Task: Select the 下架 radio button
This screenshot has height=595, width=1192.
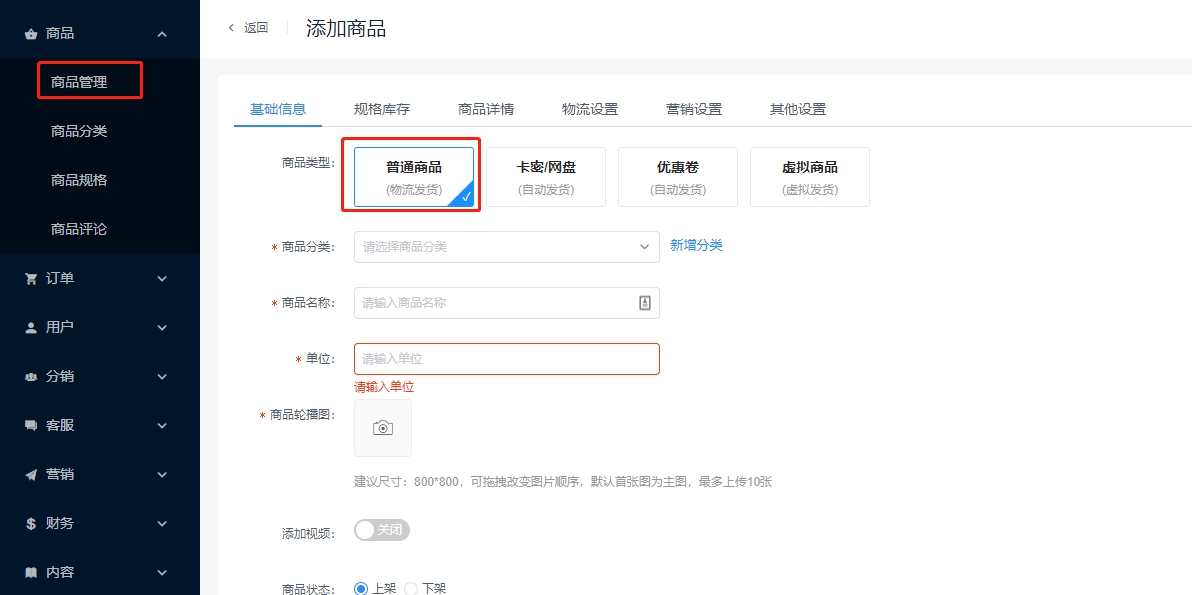Action: 411,589
